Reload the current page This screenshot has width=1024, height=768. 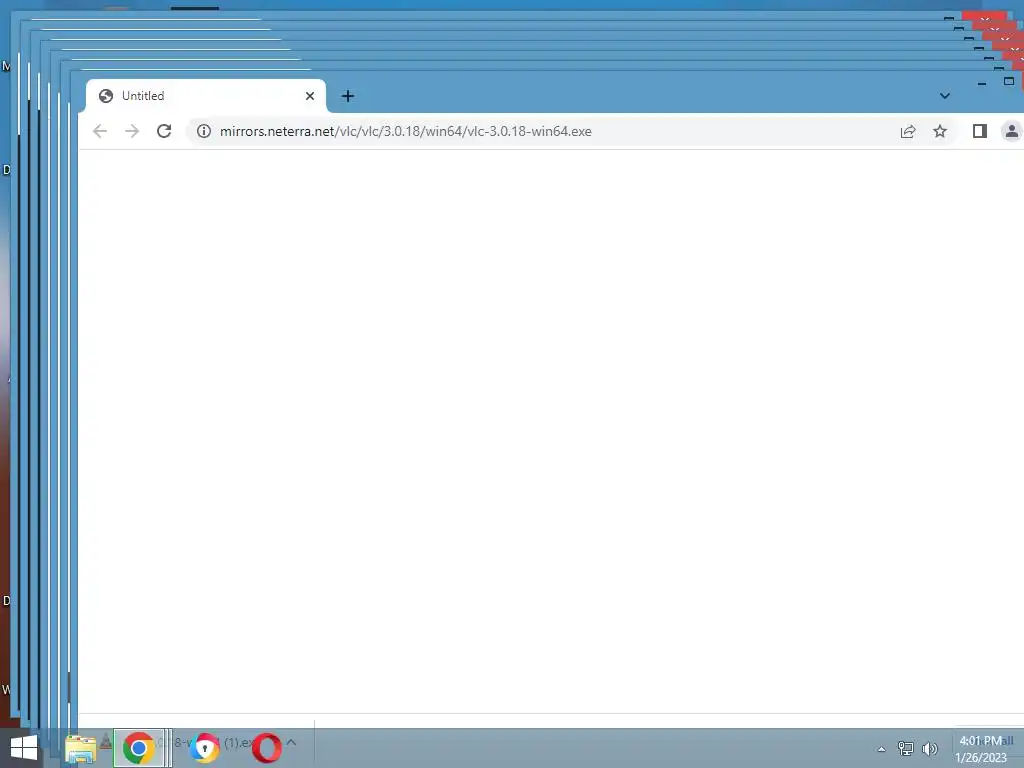click(x=164, y=131)
